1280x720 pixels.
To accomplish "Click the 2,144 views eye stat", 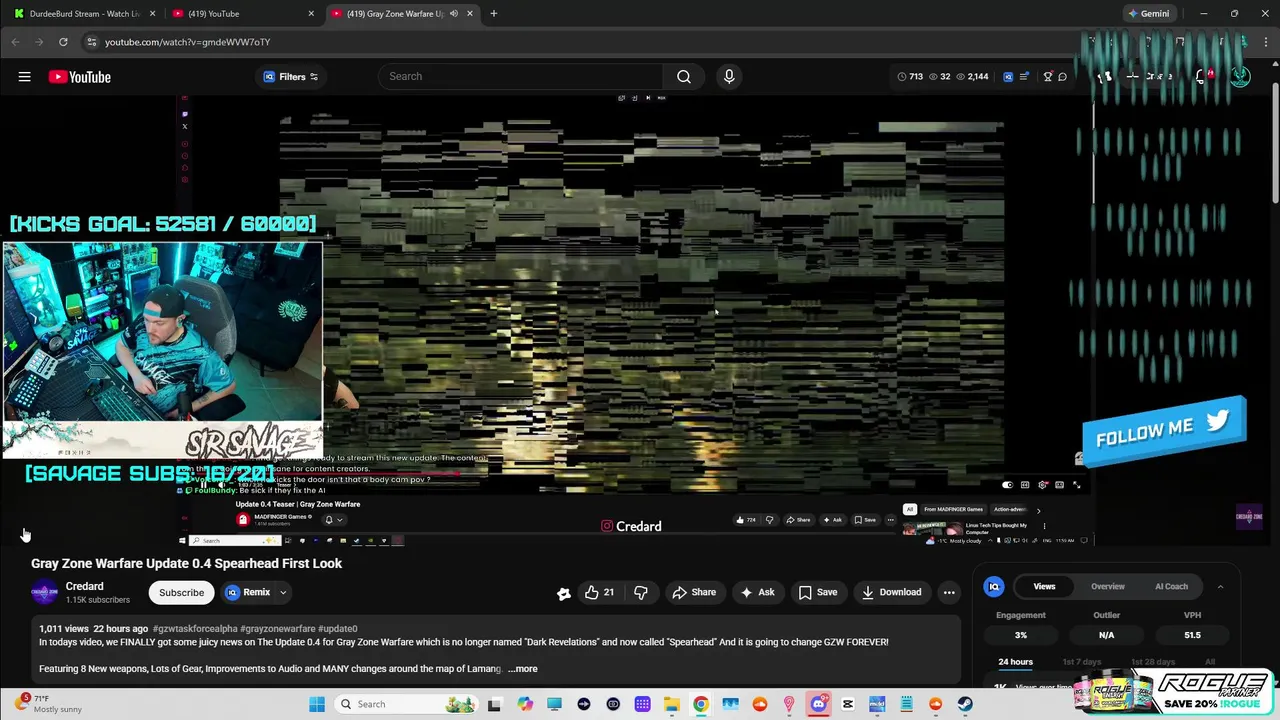I will click(x=972, y=76).
